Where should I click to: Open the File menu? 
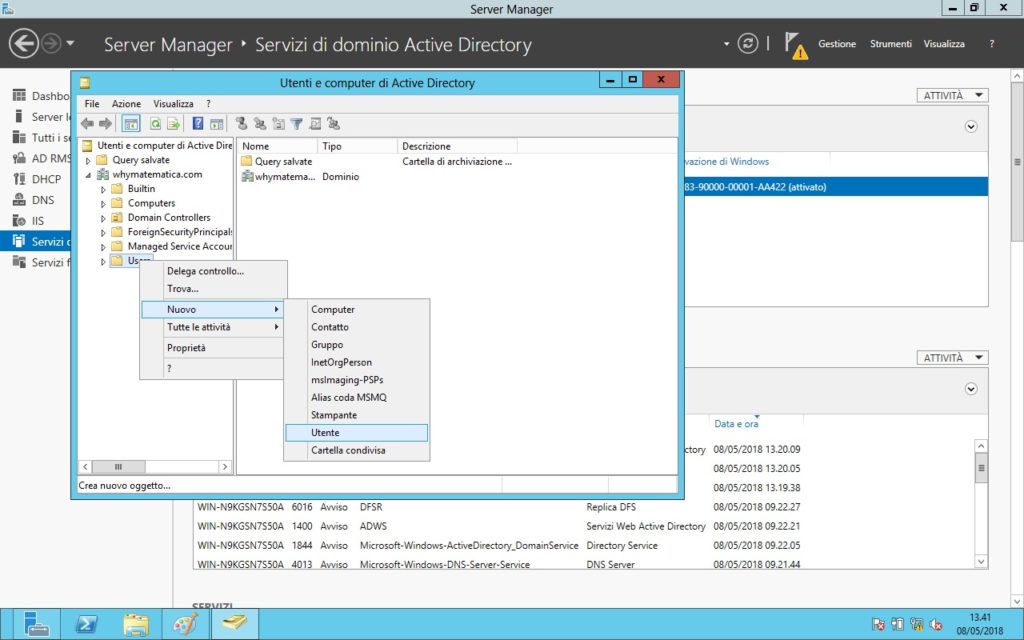click(x=92, y=104)
